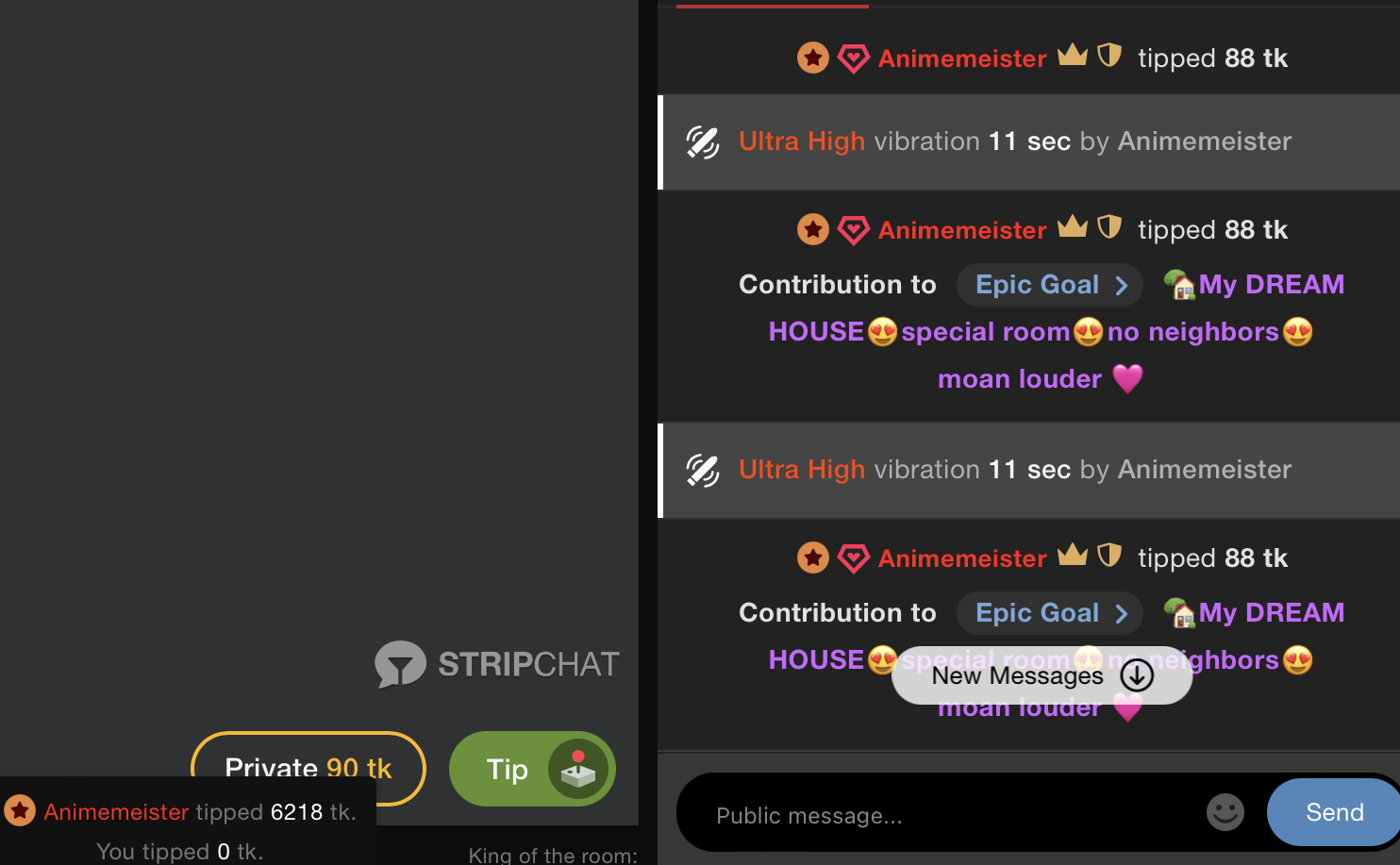Click the vibration toy icon in first notice

703,142
